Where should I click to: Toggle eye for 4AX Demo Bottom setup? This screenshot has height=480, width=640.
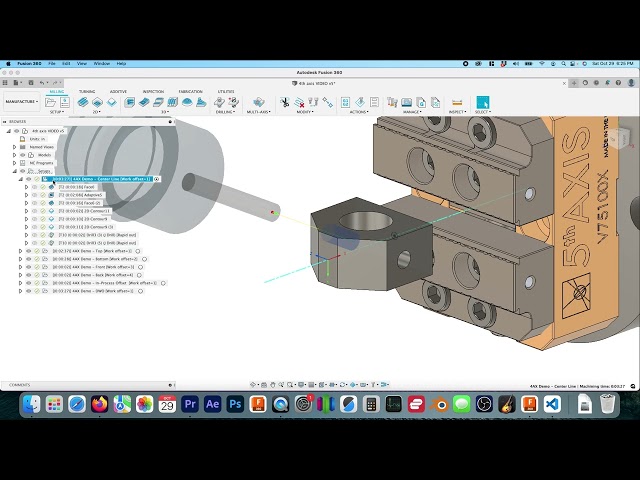point(29,259)
